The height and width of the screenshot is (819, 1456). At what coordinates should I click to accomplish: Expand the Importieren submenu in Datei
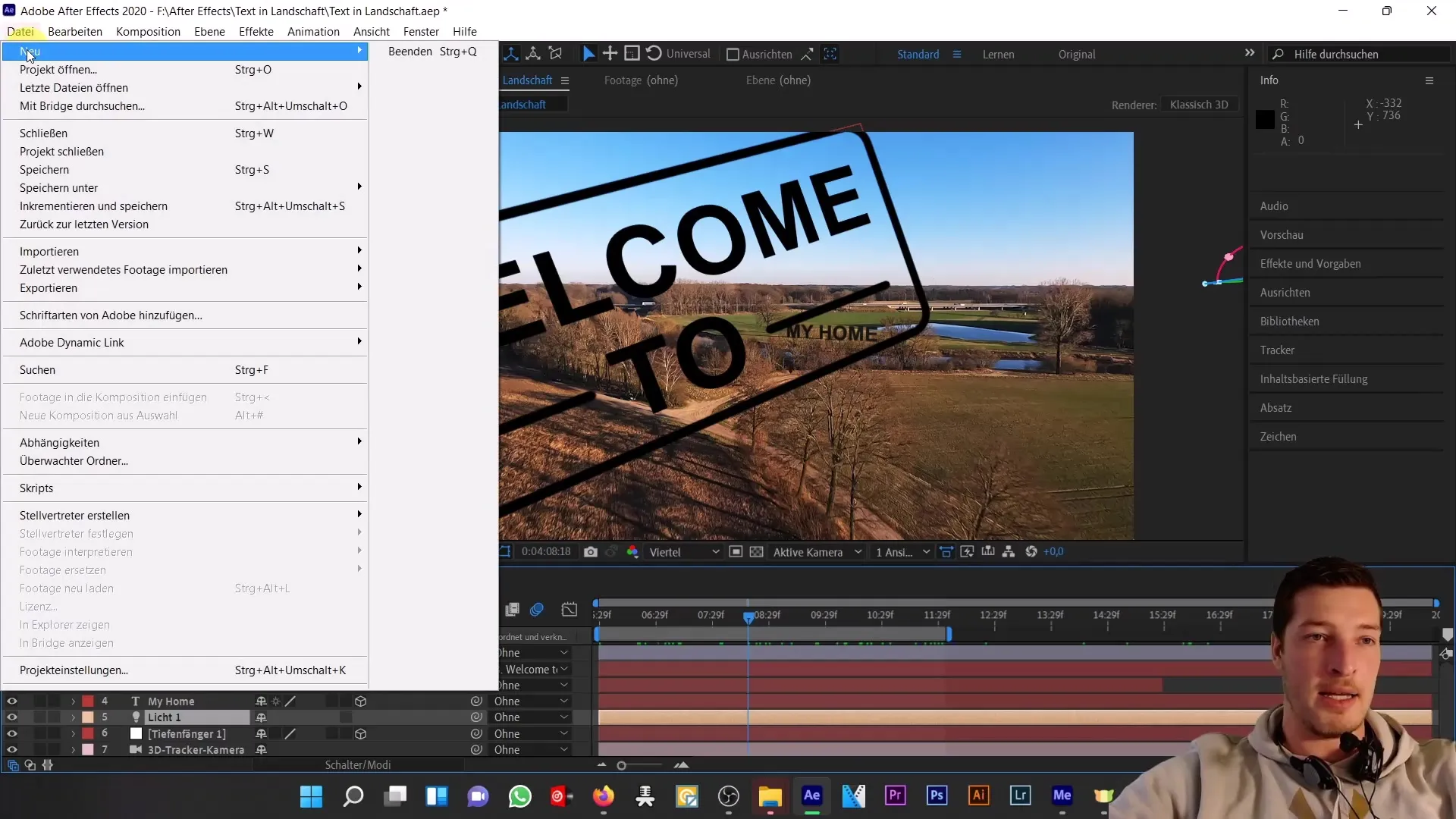point(48,251)
